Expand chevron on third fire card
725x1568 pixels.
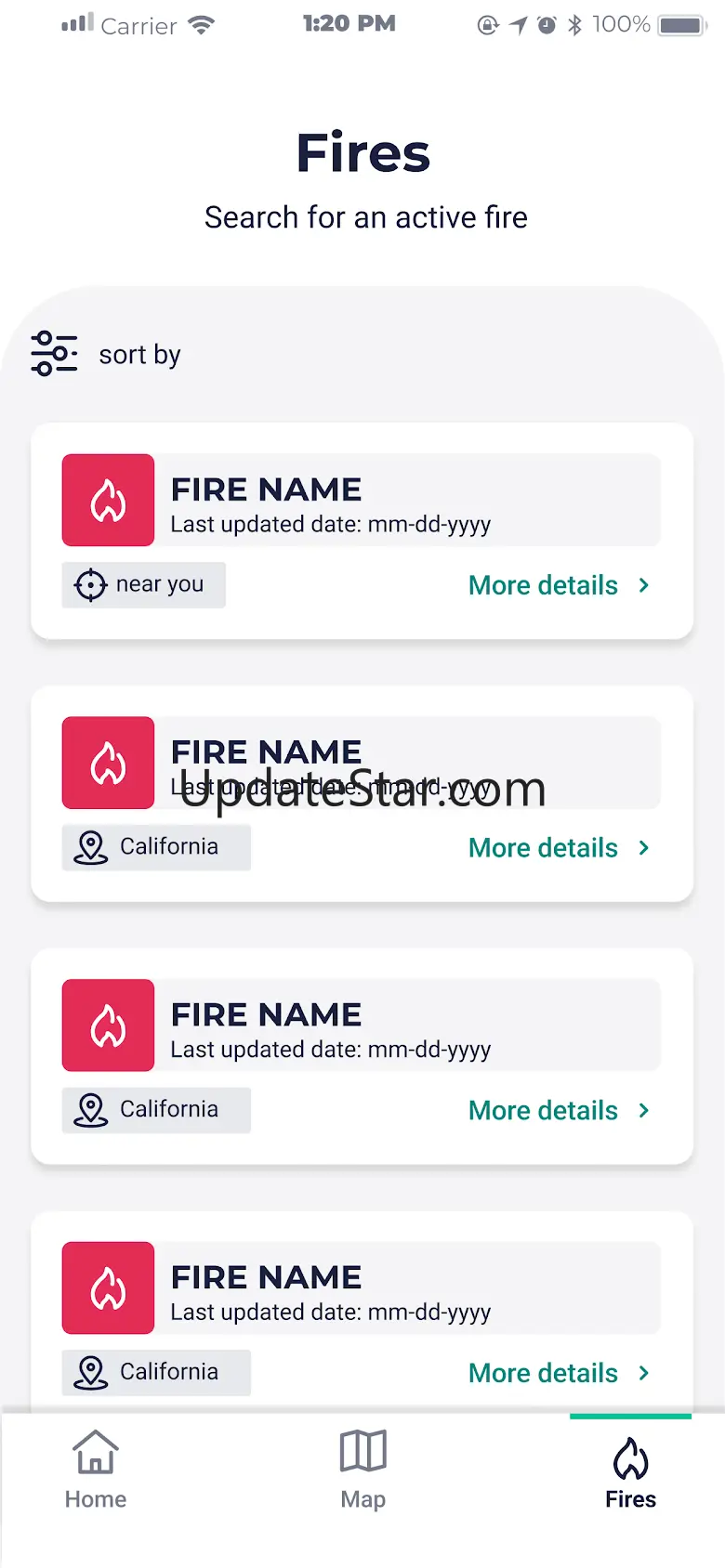tap(644, 1110)
